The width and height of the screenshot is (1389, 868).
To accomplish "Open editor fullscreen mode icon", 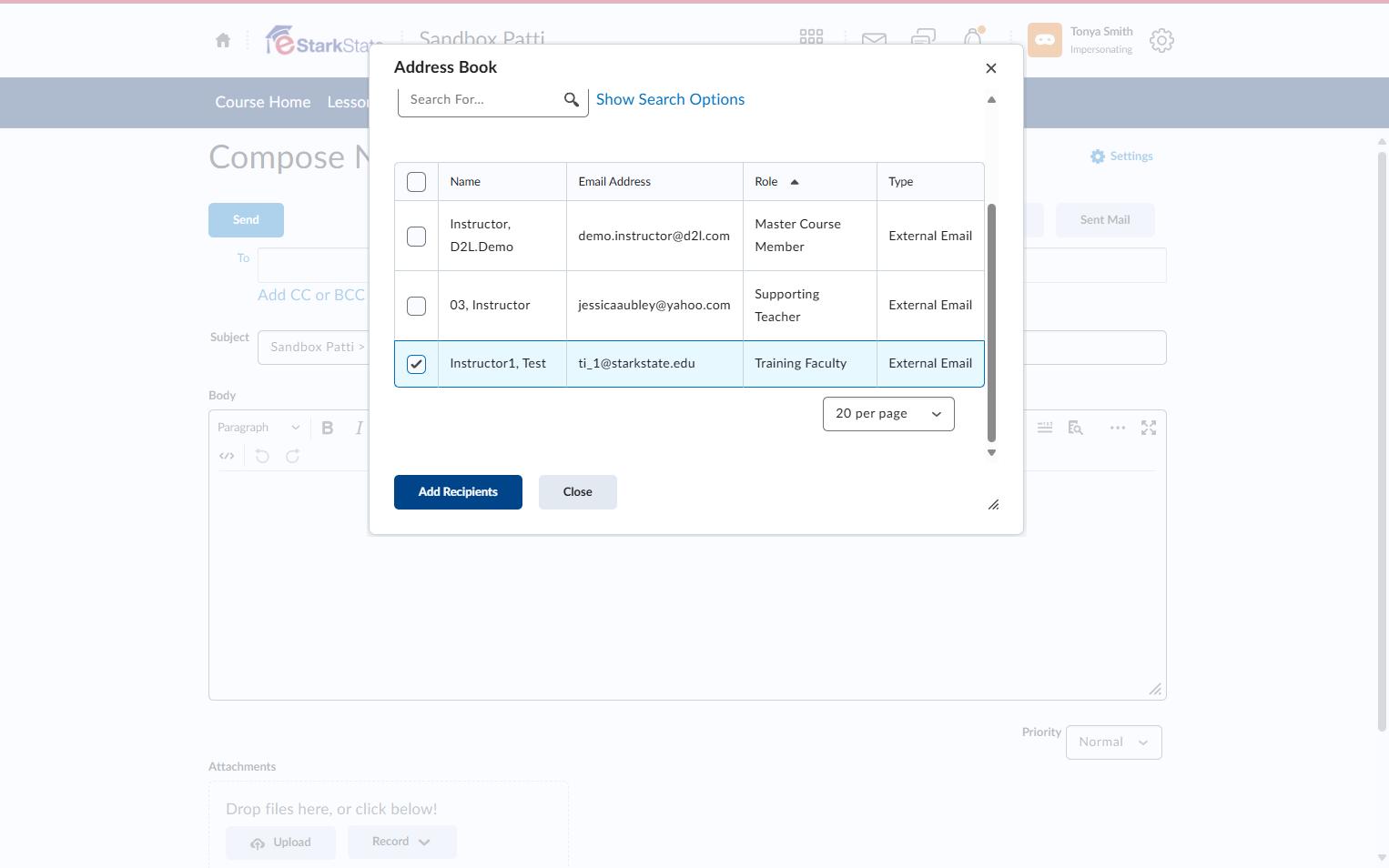I will (1149, 428).
